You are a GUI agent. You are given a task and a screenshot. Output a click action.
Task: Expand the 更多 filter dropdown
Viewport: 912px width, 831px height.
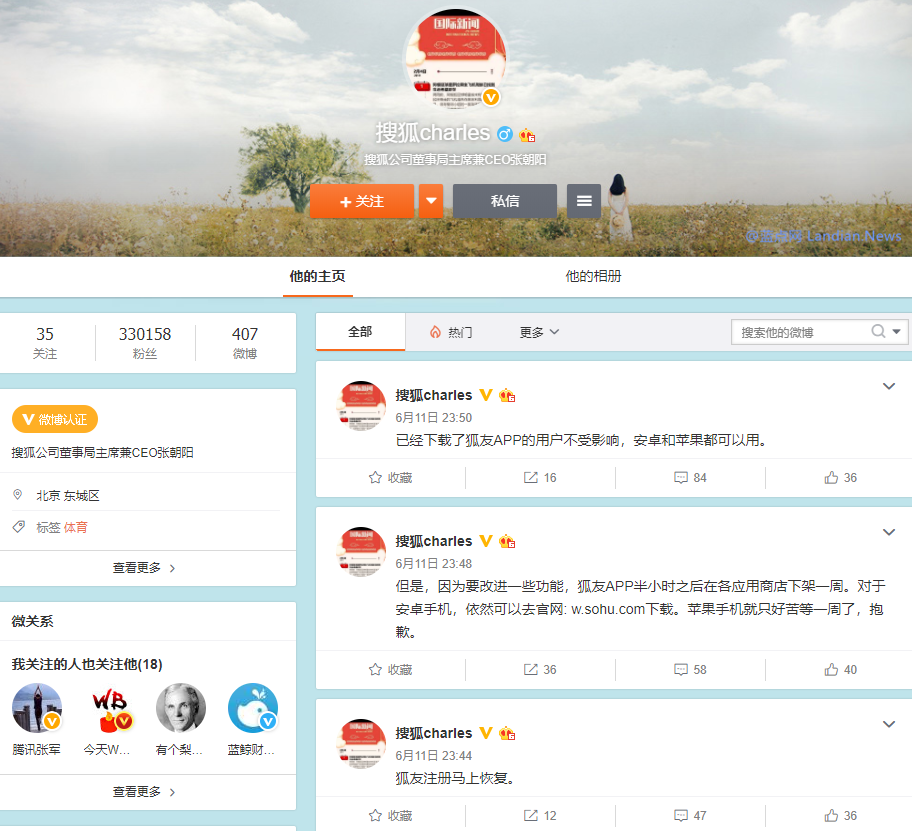coord(539,332)
